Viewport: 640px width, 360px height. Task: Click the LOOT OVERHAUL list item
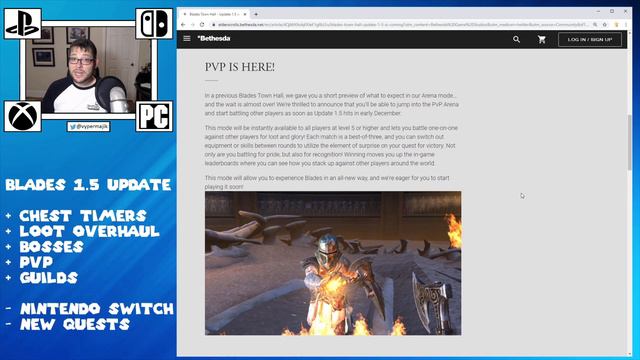(89, 231)
